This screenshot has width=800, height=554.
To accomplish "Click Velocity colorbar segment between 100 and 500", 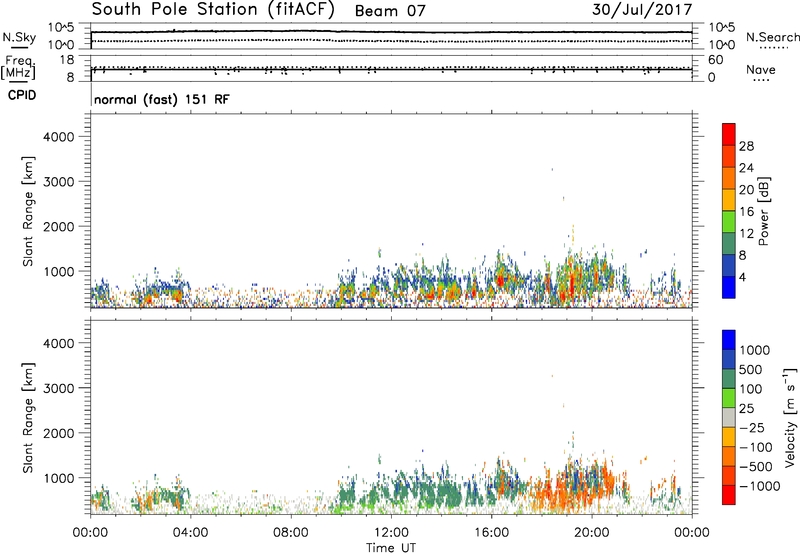I will click(x=729, y=379).
